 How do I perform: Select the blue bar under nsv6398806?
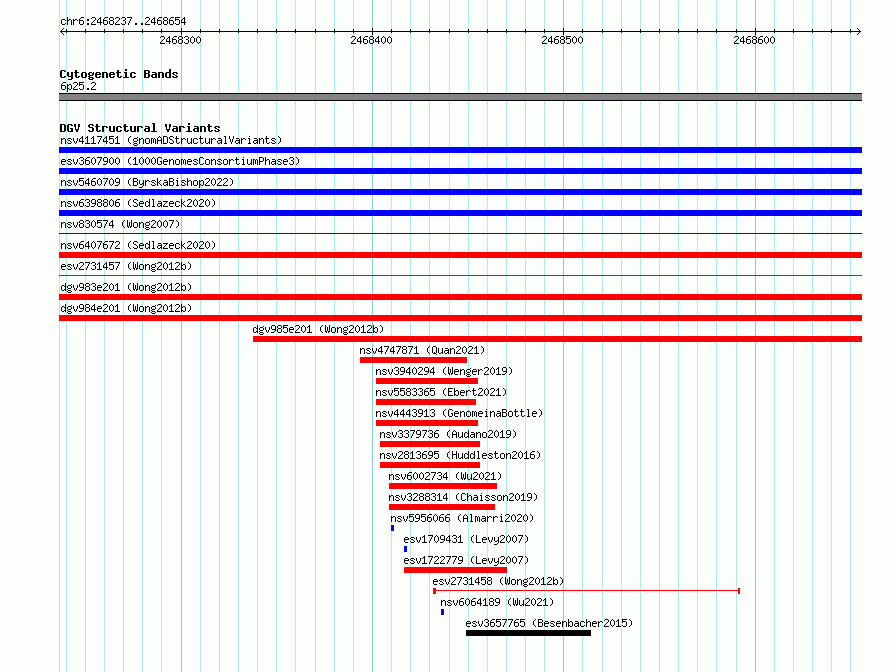coord(460,213)
